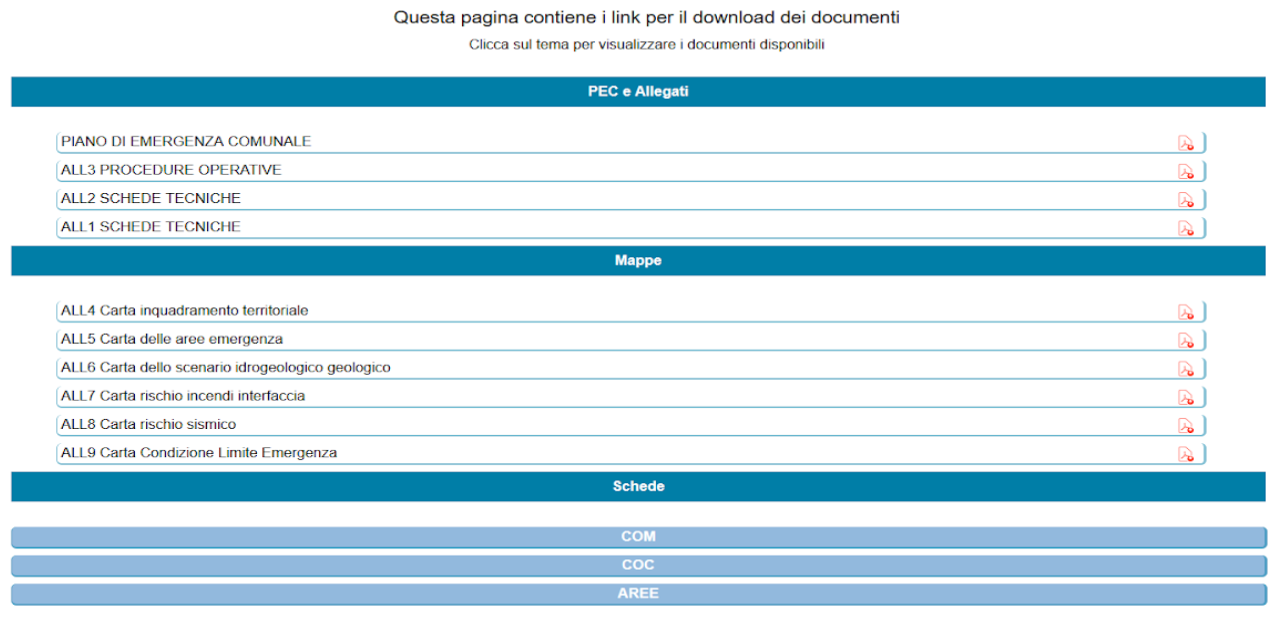Click PDF icon beside ALL5 Carta aree emergenza
Screen dimensions: 1282x617
click(1186, 340)
